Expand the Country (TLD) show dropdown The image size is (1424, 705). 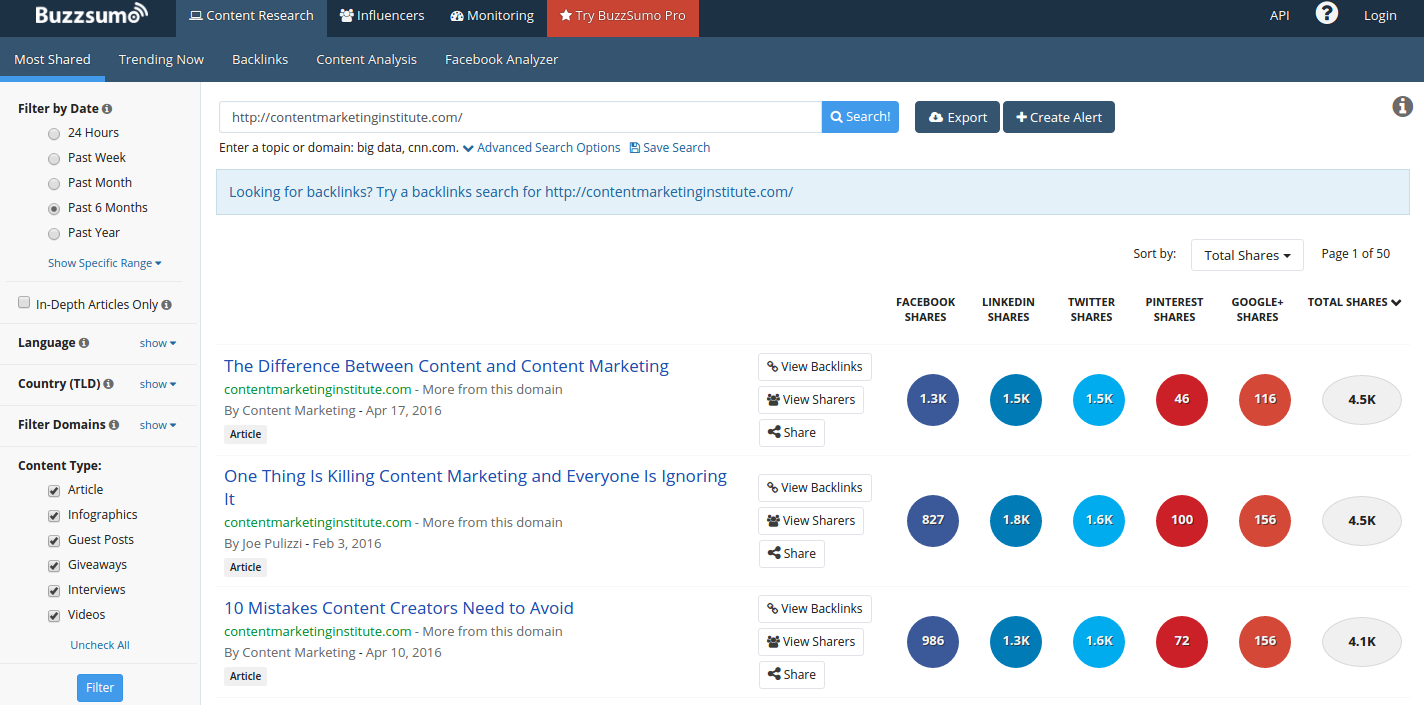[158, 384]
